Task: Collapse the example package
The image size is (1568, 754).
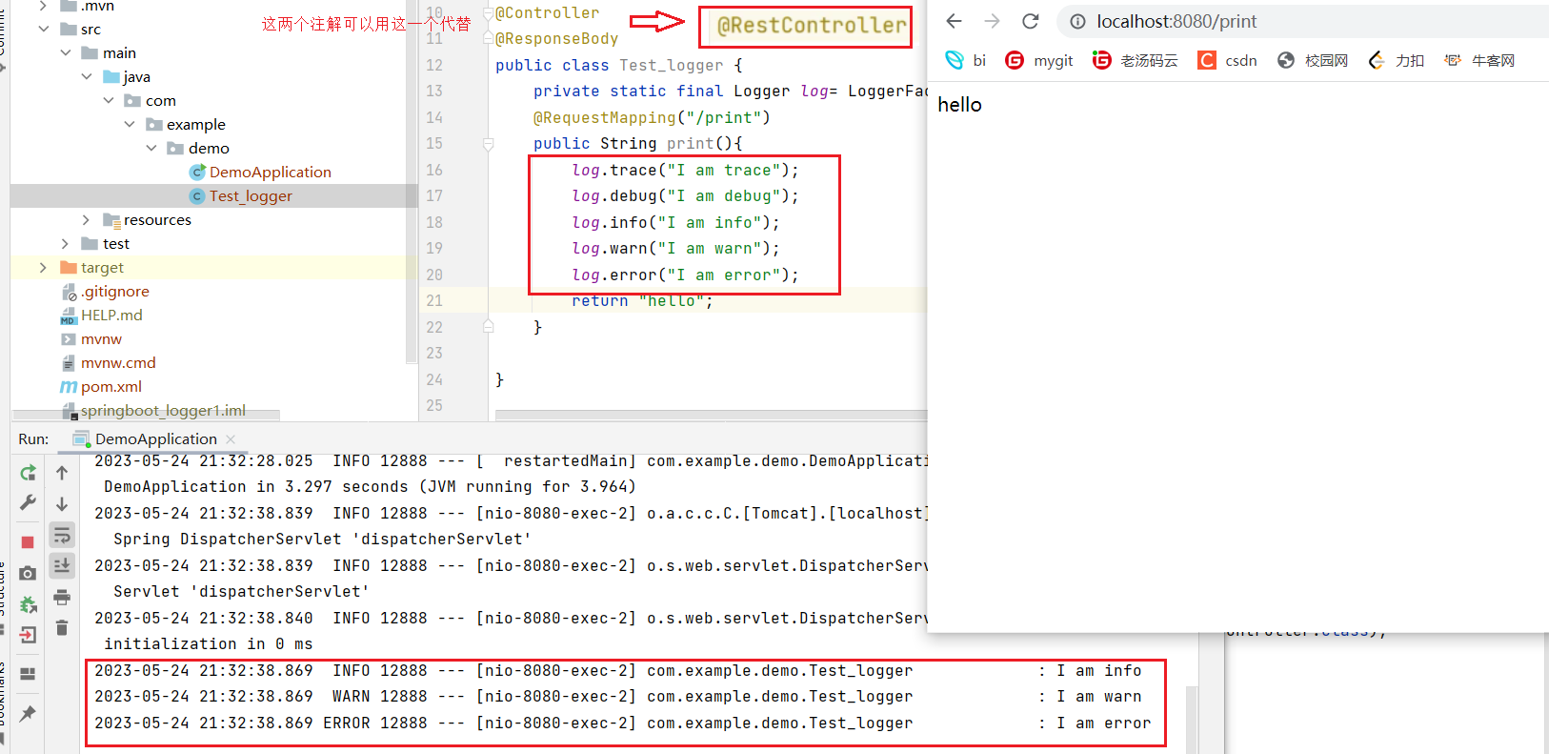Action: tap(130, 124)
